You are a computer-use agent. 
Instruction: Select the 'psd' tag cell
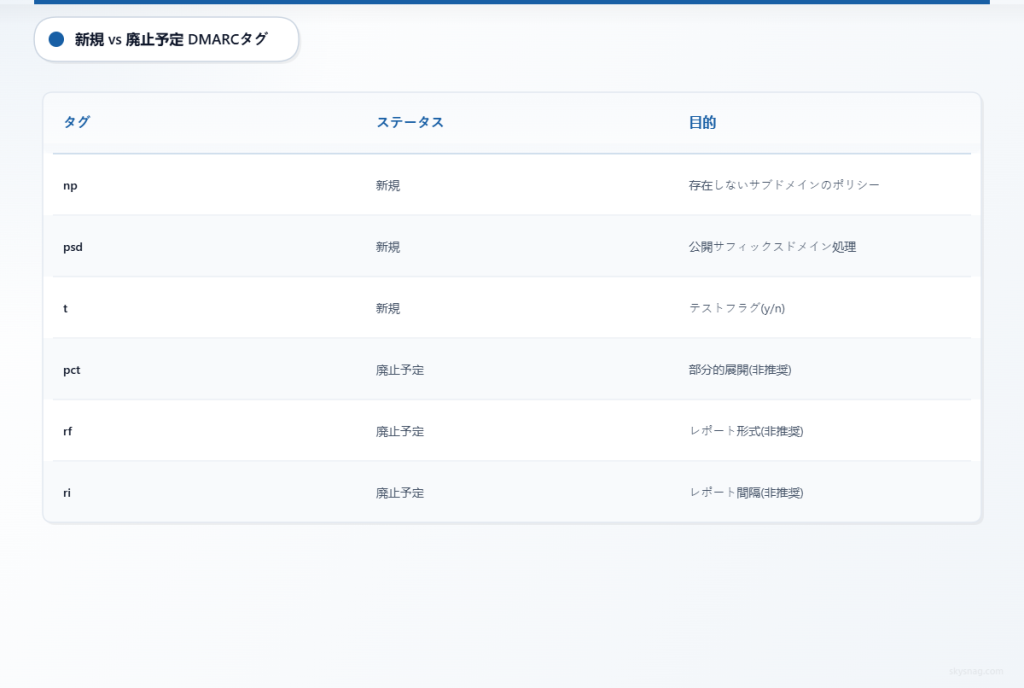[x=72, y=247]
